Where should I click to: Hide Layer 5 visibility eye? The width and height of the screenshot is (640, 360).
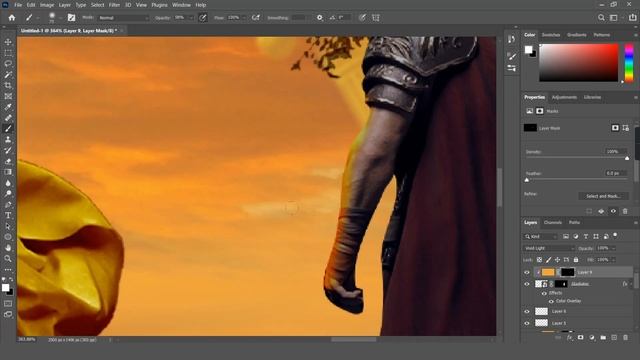(x=527, y=323)
